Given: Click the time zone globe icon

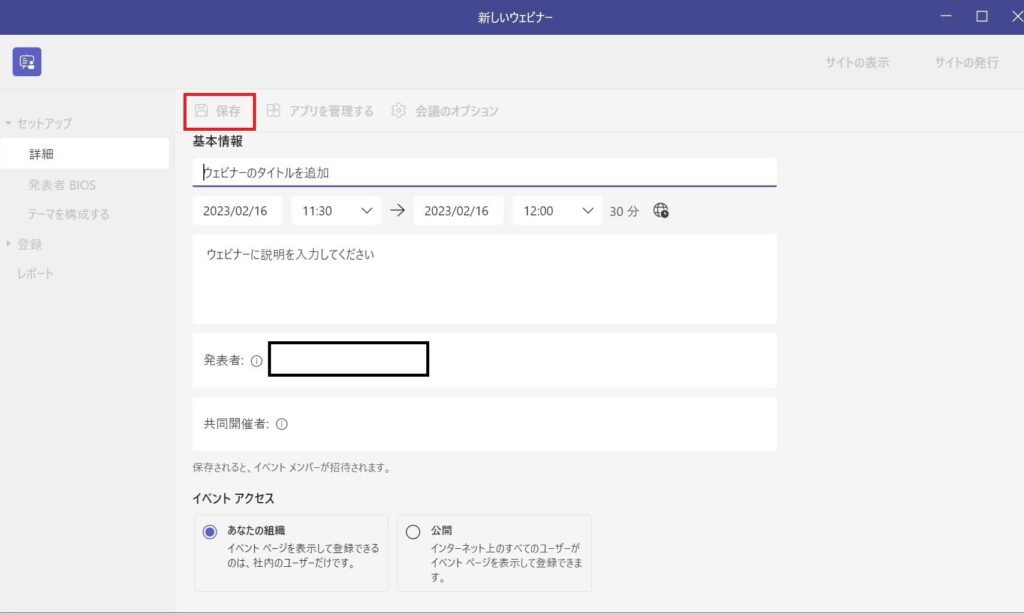Looking at the screenshot, I should coord(661,211).
